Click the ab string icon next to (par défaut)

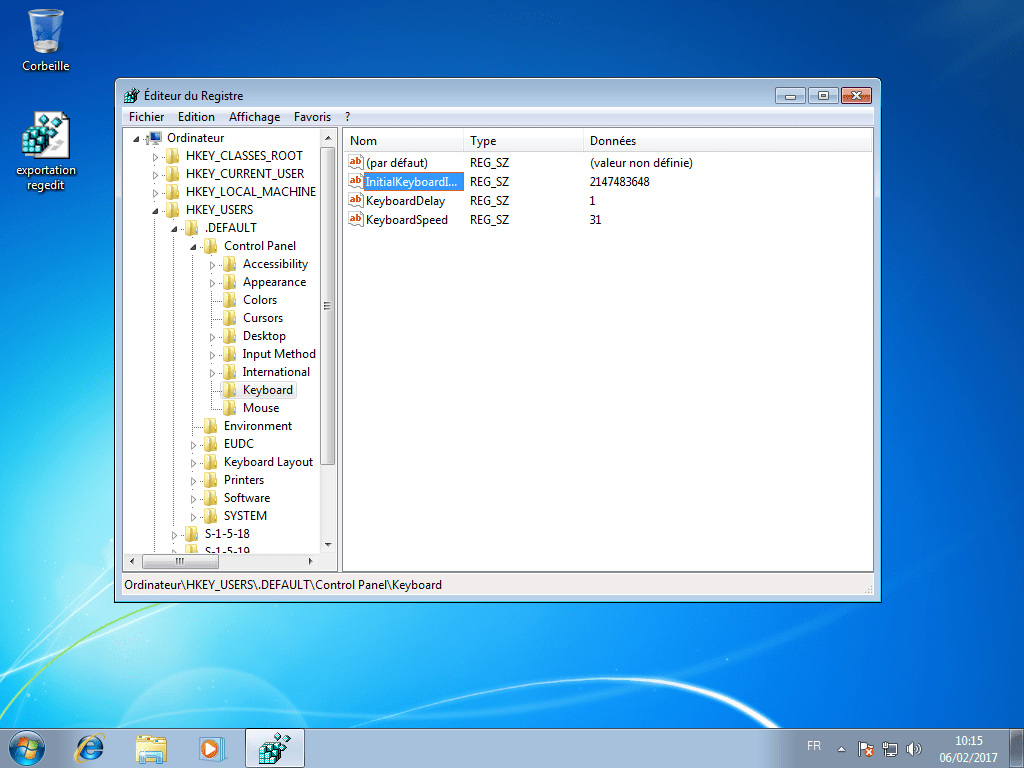[356, 161]
